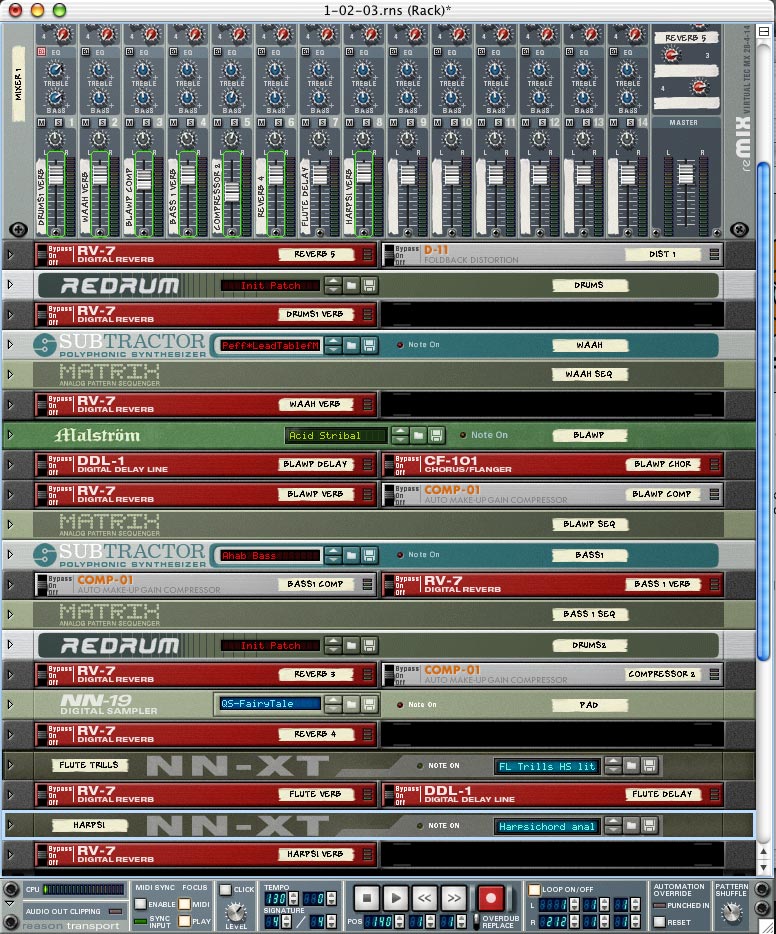Expand the Malström BLAWP device

(10, 435)
